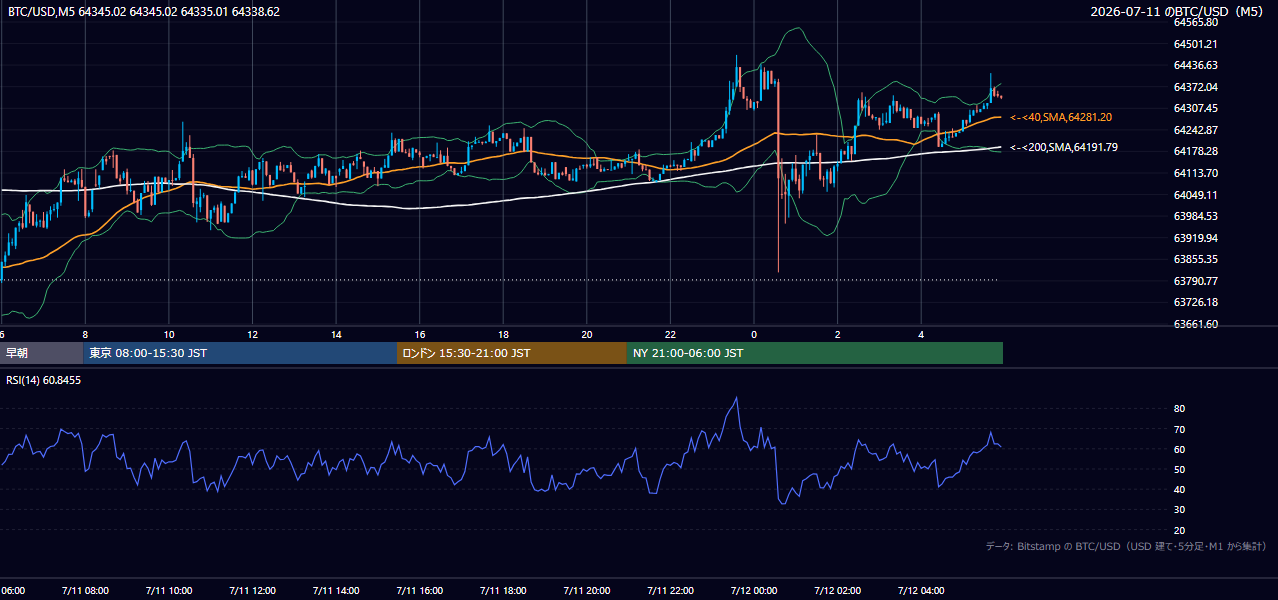Screen dimensions: 1278x600
Task: Select the 200 SMA 64191.79 label
Action: [1064, 147]
